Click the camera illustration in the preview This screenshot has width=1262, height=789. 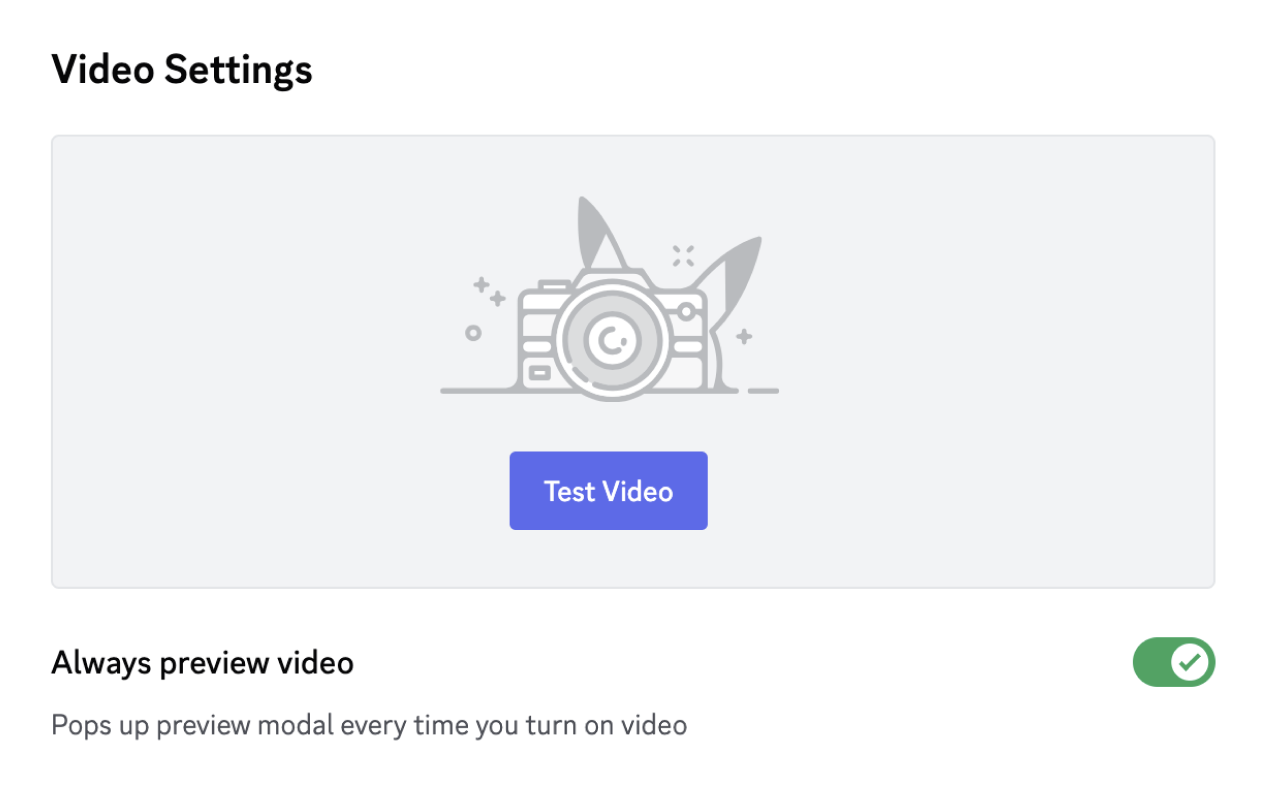(608, 330)
